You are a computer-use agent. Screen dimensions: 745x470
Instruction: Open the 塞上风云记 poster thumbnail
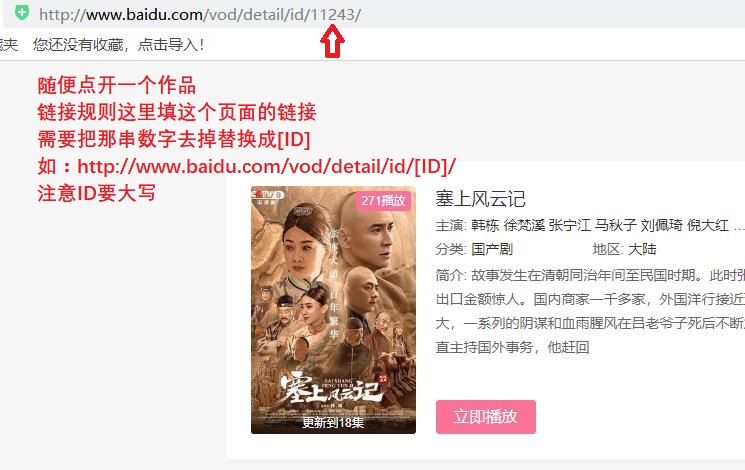point(333,310)
